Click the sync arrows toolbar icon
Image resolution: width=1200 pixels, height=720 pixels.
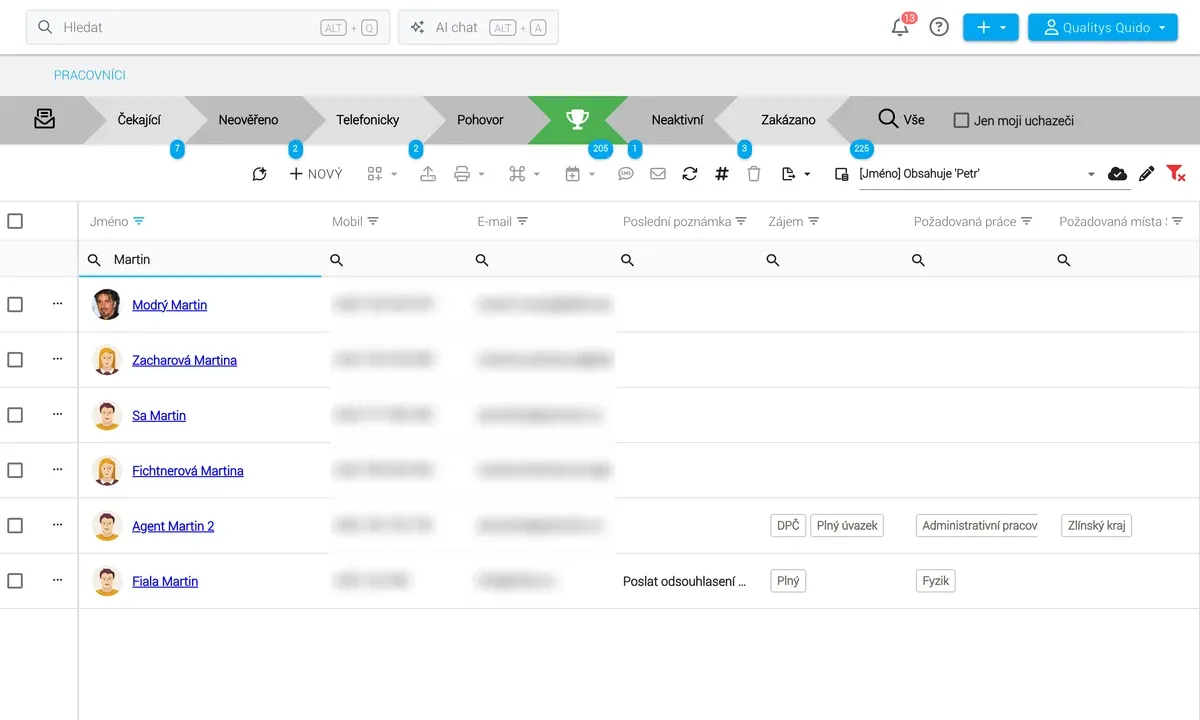point(690,174)
